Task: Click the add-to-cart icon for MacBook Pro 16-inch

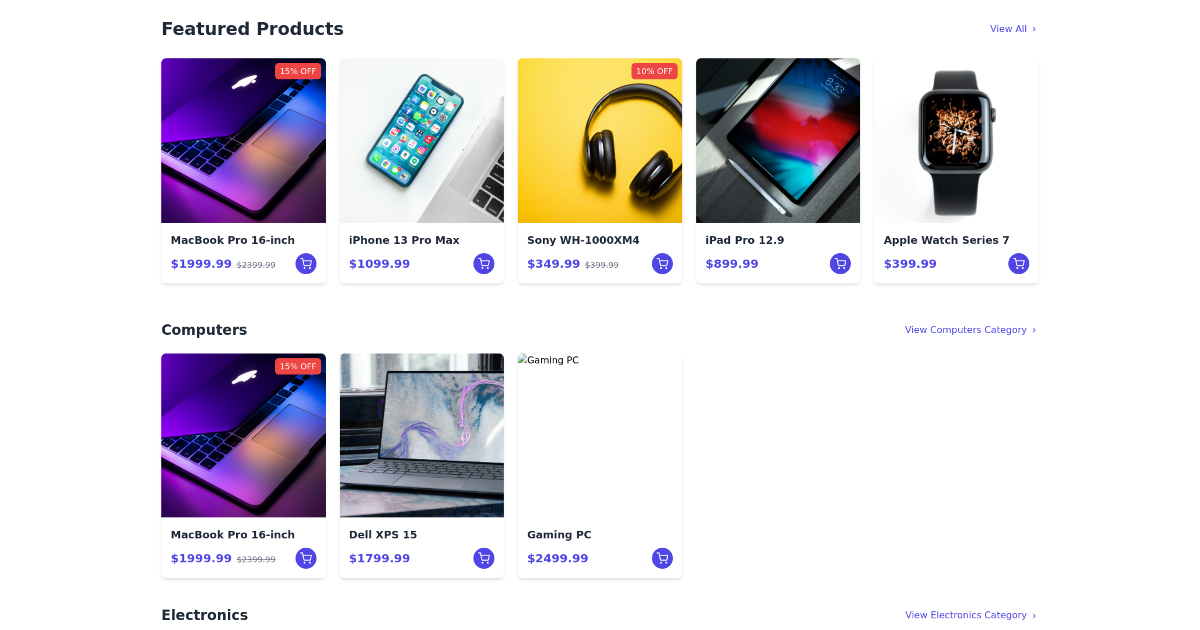Action: (306, 263)
